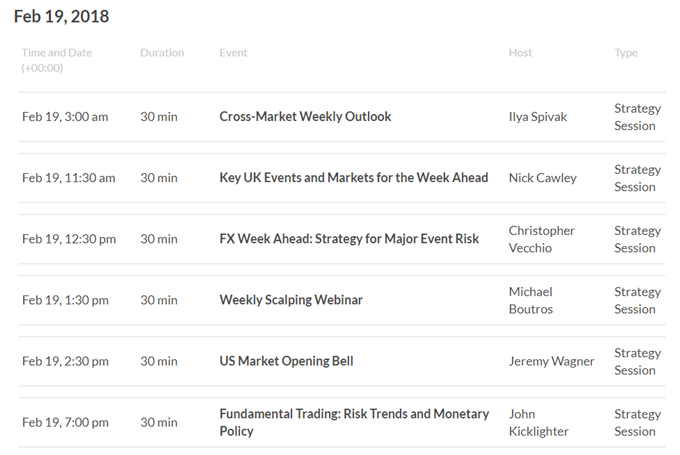Open the Cross-Market Weekly Outlook event

305,117
